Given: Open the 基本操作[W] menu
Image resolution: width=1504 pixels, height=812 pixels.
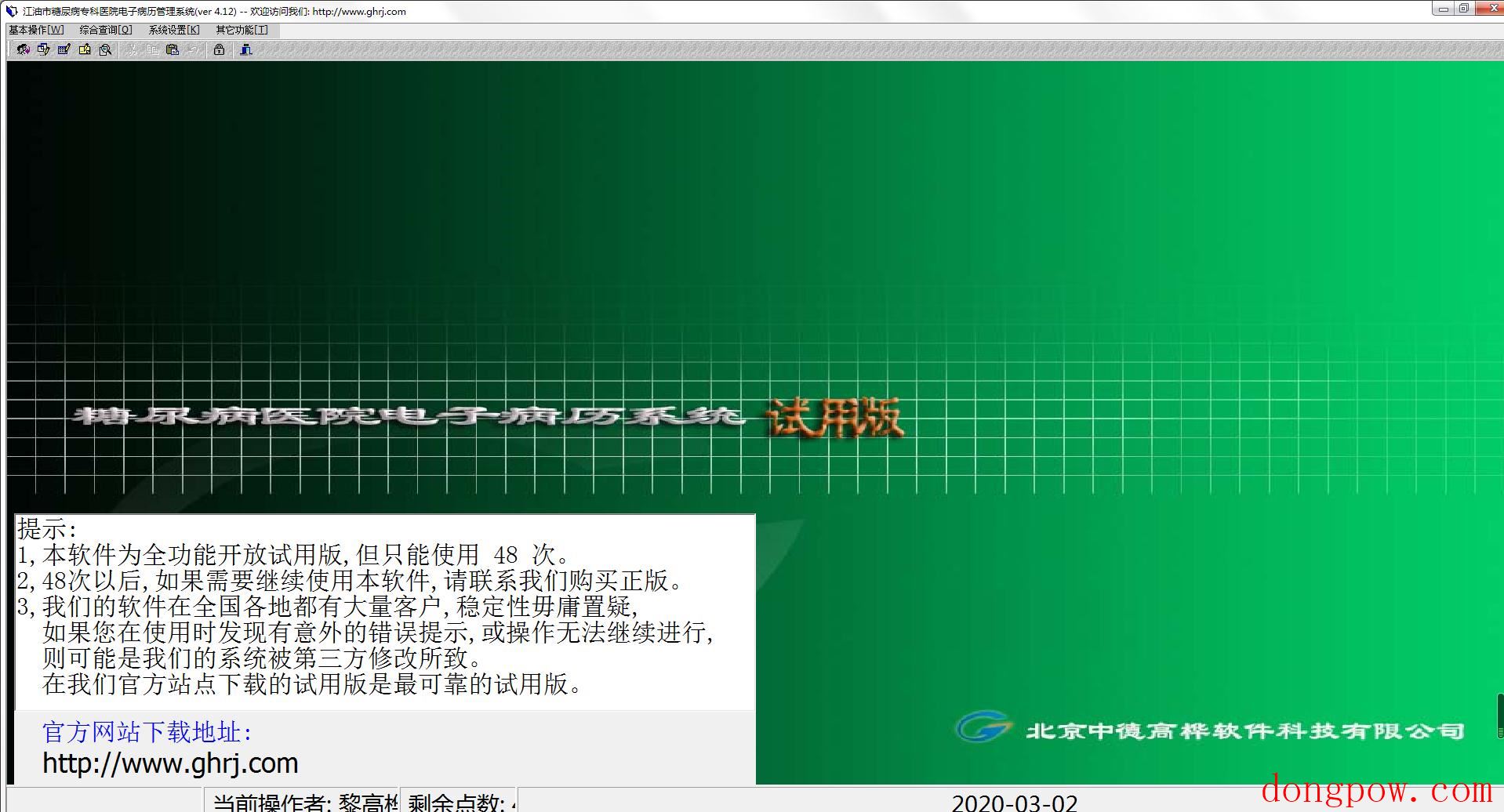Looking at the screenshot, I should click(x=36, y=30).
